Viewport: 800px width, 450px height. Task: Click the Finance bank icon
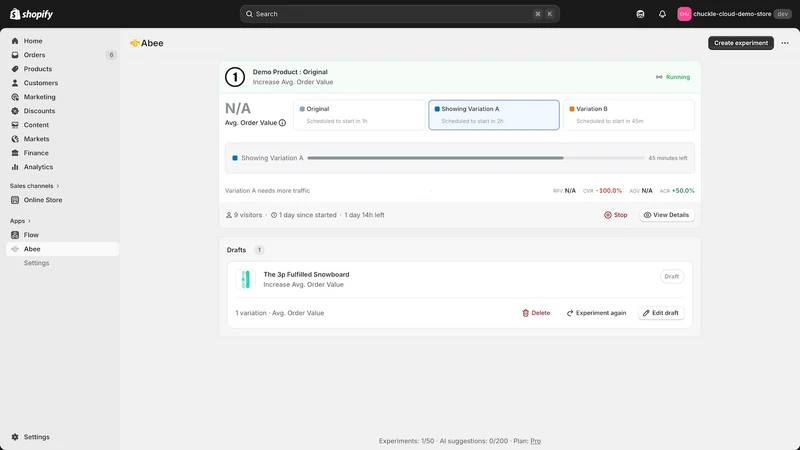pyautogui.click(x=15, y=153)
